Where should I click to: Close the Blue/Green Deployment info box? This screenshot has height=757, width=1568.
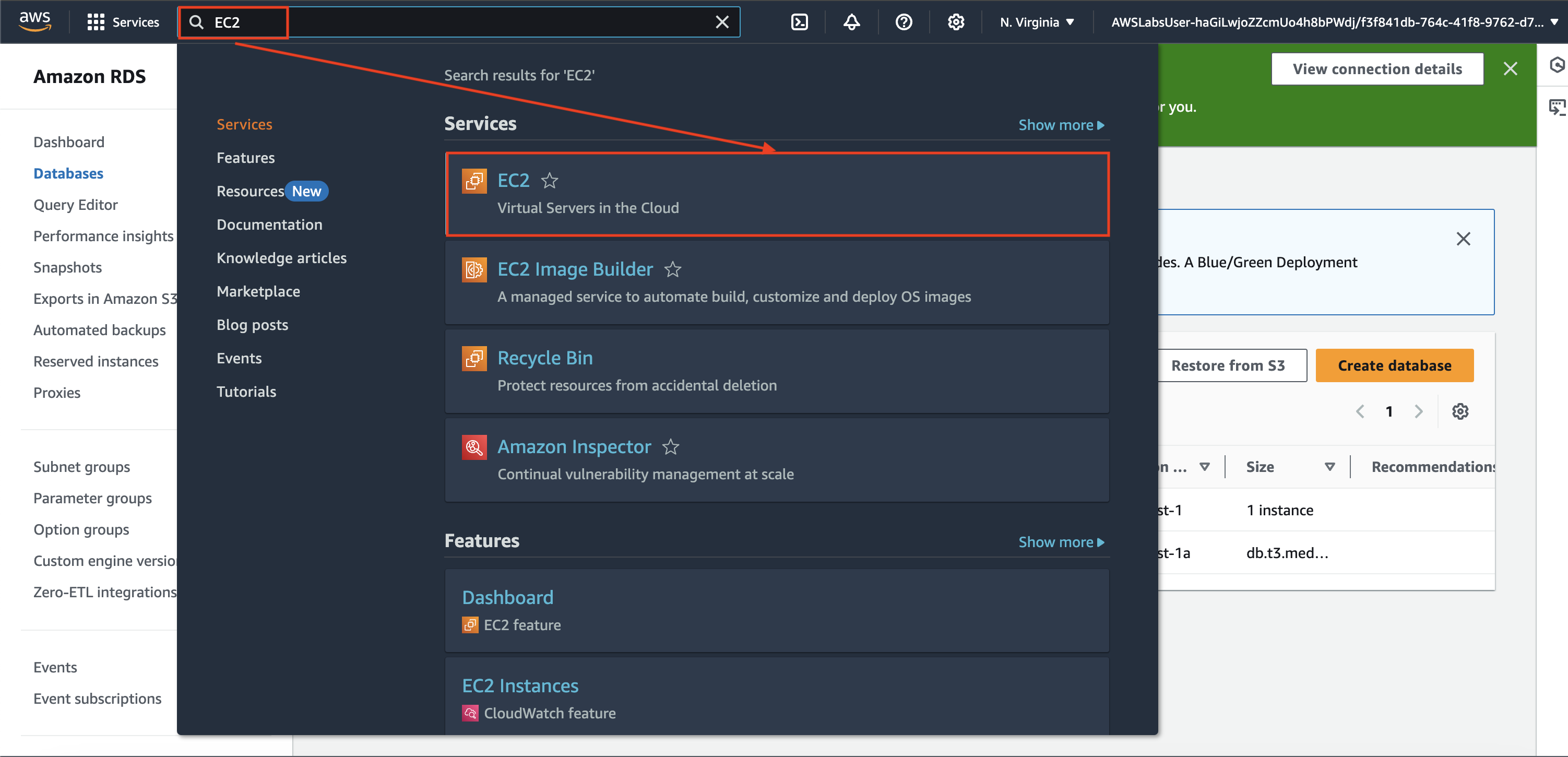point(1463,238)
